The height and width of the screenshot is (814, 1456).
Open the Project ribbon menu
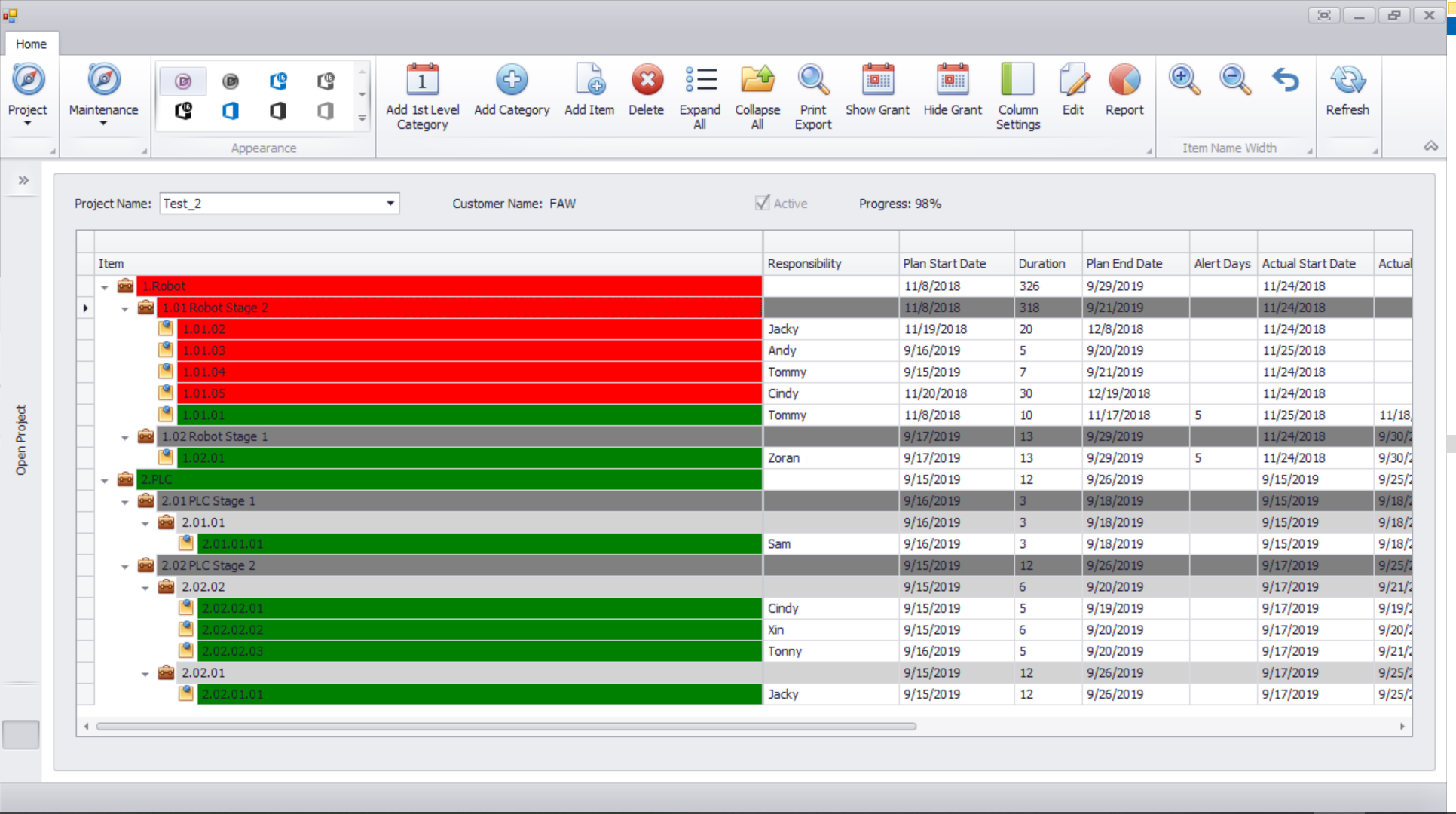tap(28, 94)
